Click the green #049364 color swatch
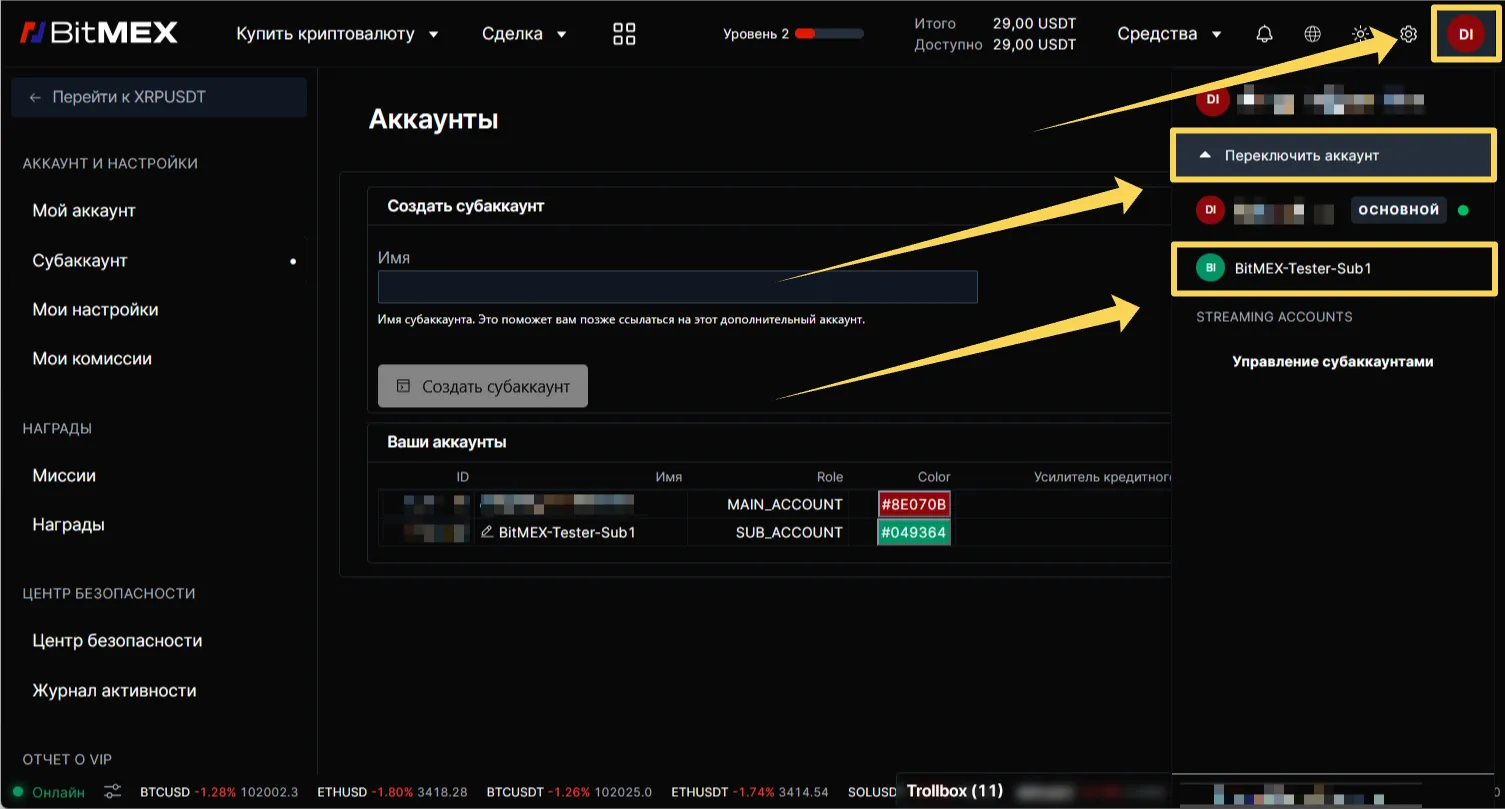Screen dimensions: 1505x809 [913, 532]
